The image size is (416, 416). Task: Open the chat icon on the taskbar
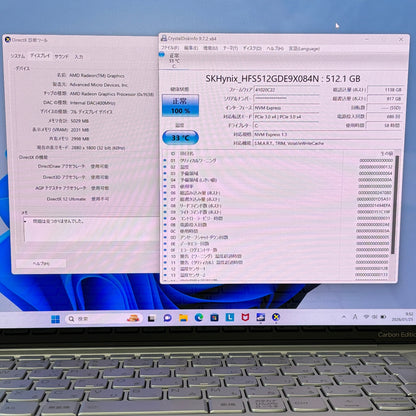pyautogui.click(x=167, y=318)
